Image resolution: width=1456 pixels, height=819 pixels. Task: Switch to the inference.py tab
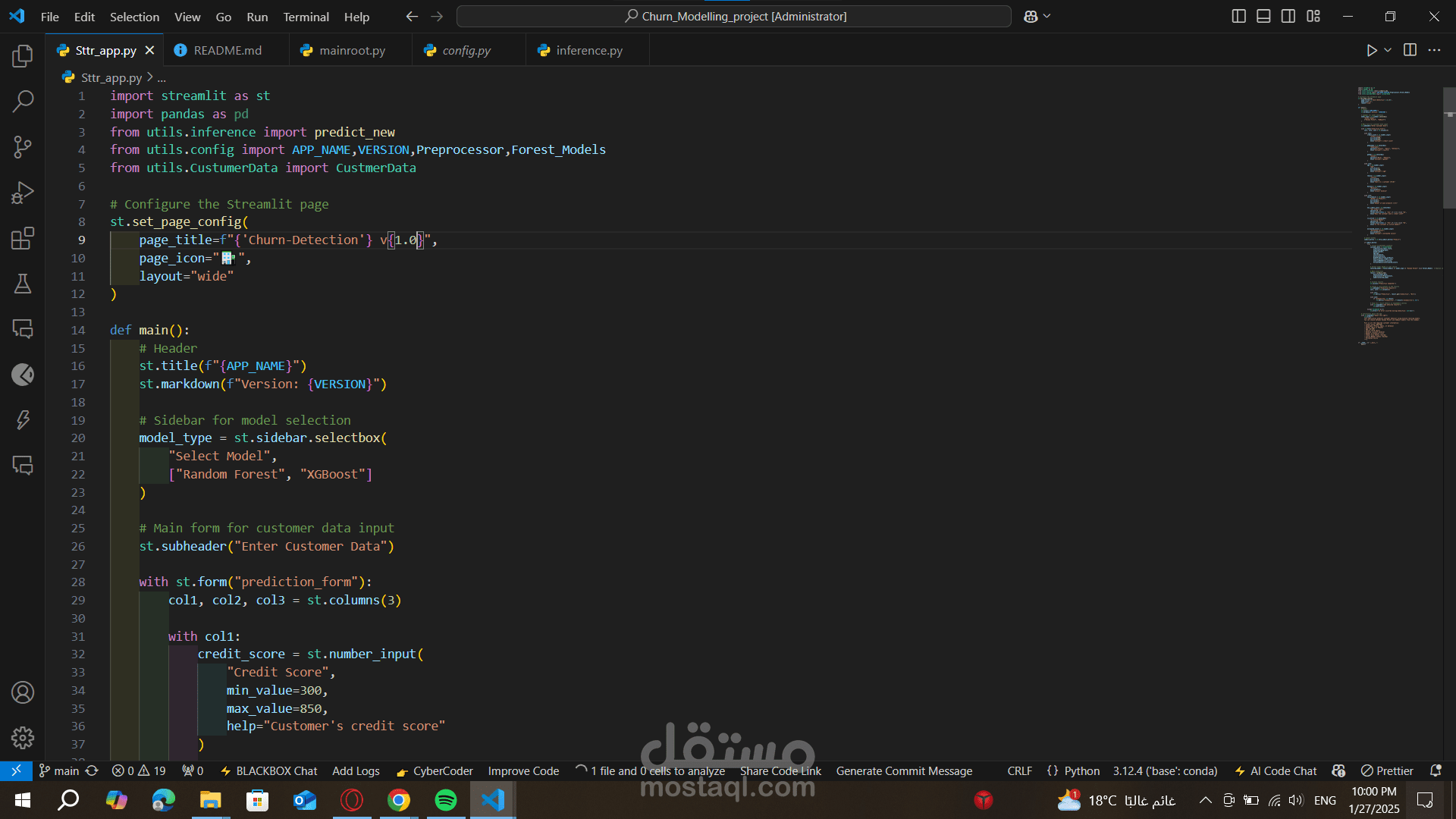[588, 50]
